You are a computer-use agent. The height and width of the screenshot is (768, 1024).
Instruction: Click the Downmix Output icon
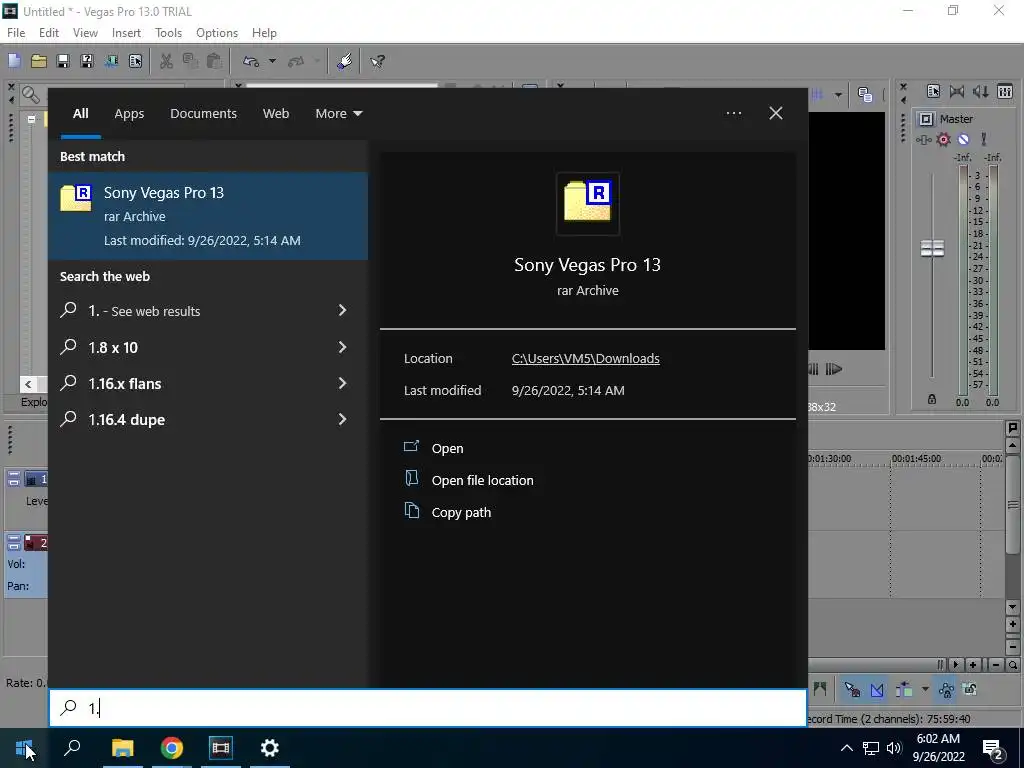click(957, 91)
